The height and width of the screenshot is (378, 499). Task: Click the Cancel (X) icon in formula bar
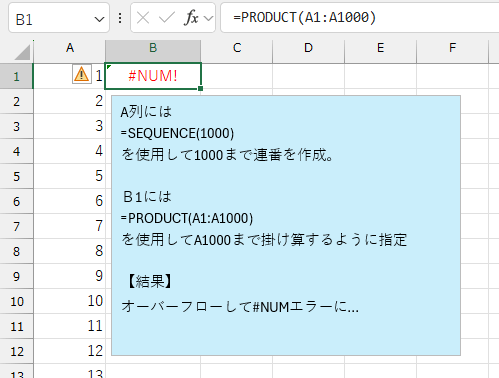[143, 18]
